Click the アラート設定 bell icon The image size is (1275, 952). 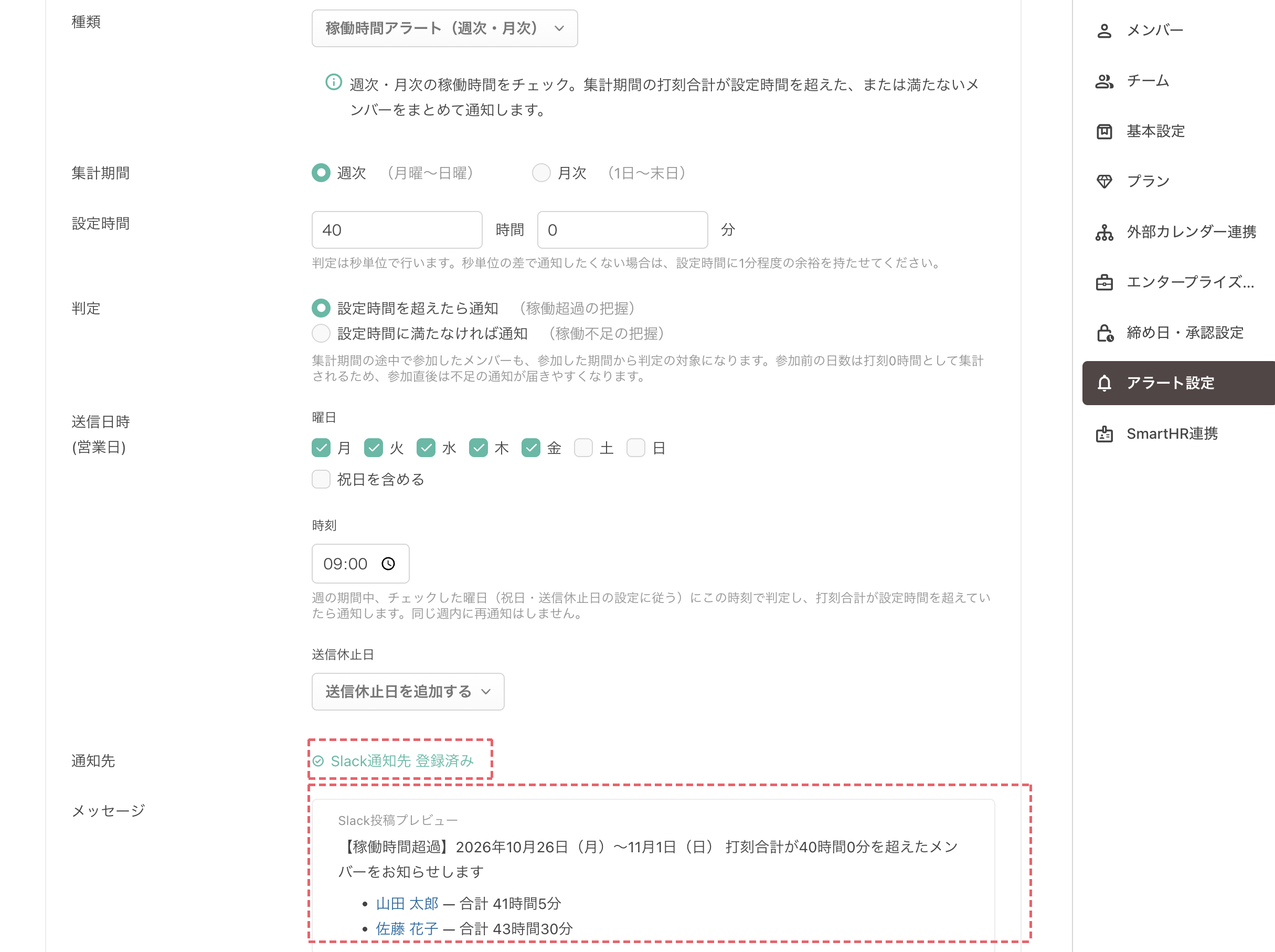point(1104,383)
